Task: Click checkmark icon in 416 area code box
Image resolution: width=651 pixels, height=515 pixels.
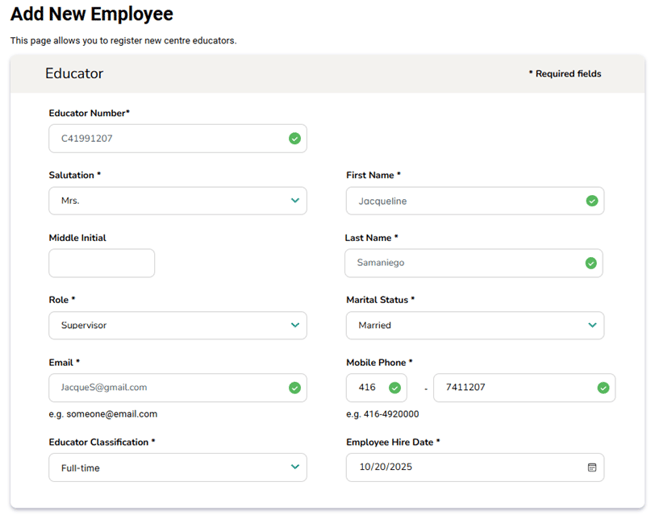Action: 394,388
